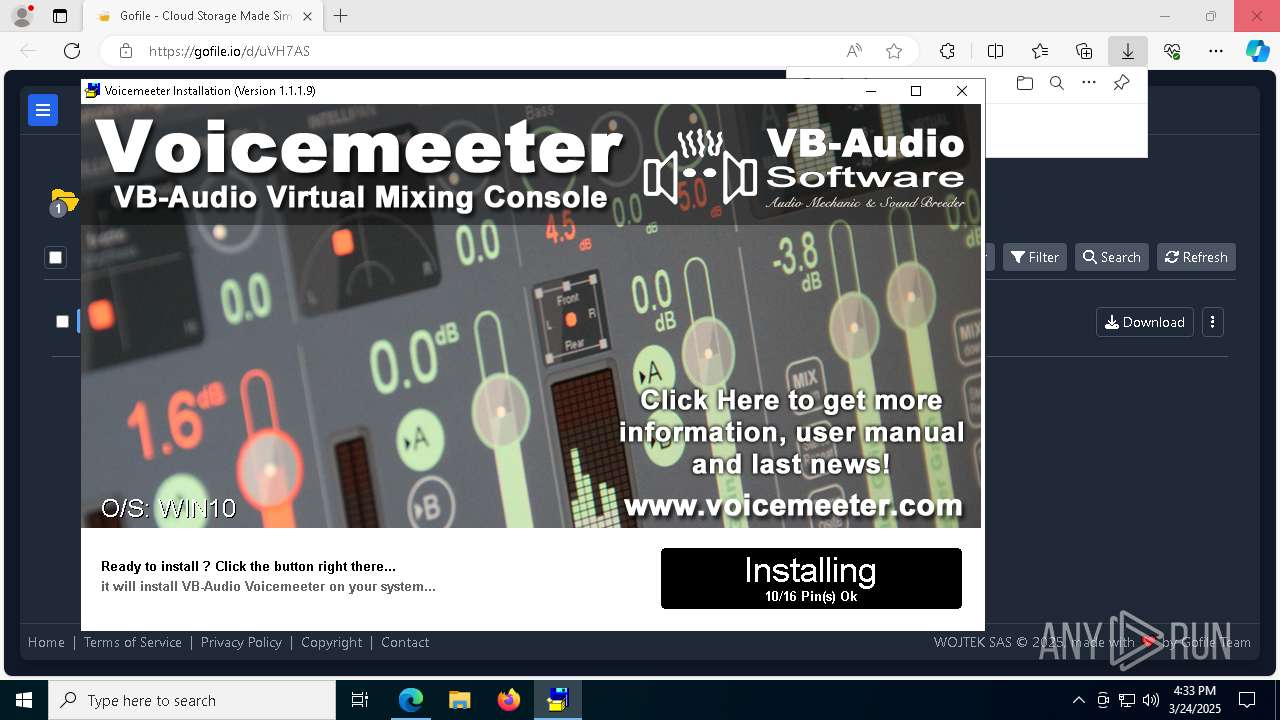Click the Voicemeeter banner information image
Image resolution: width=1280 pixels, height=720 pixels.
(531, 316)
